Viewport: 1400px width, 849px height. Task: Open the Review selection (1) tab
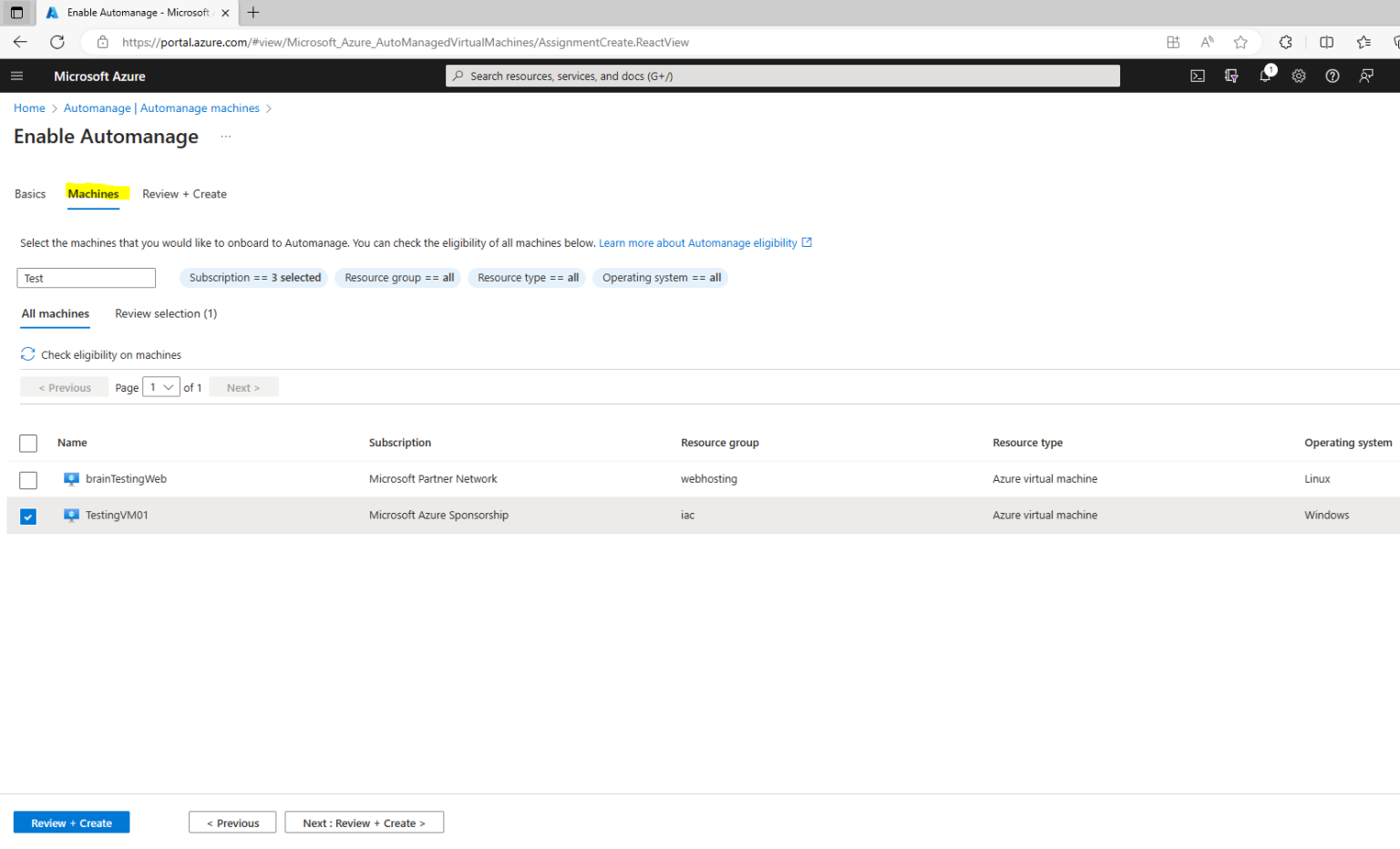(165, 313)
